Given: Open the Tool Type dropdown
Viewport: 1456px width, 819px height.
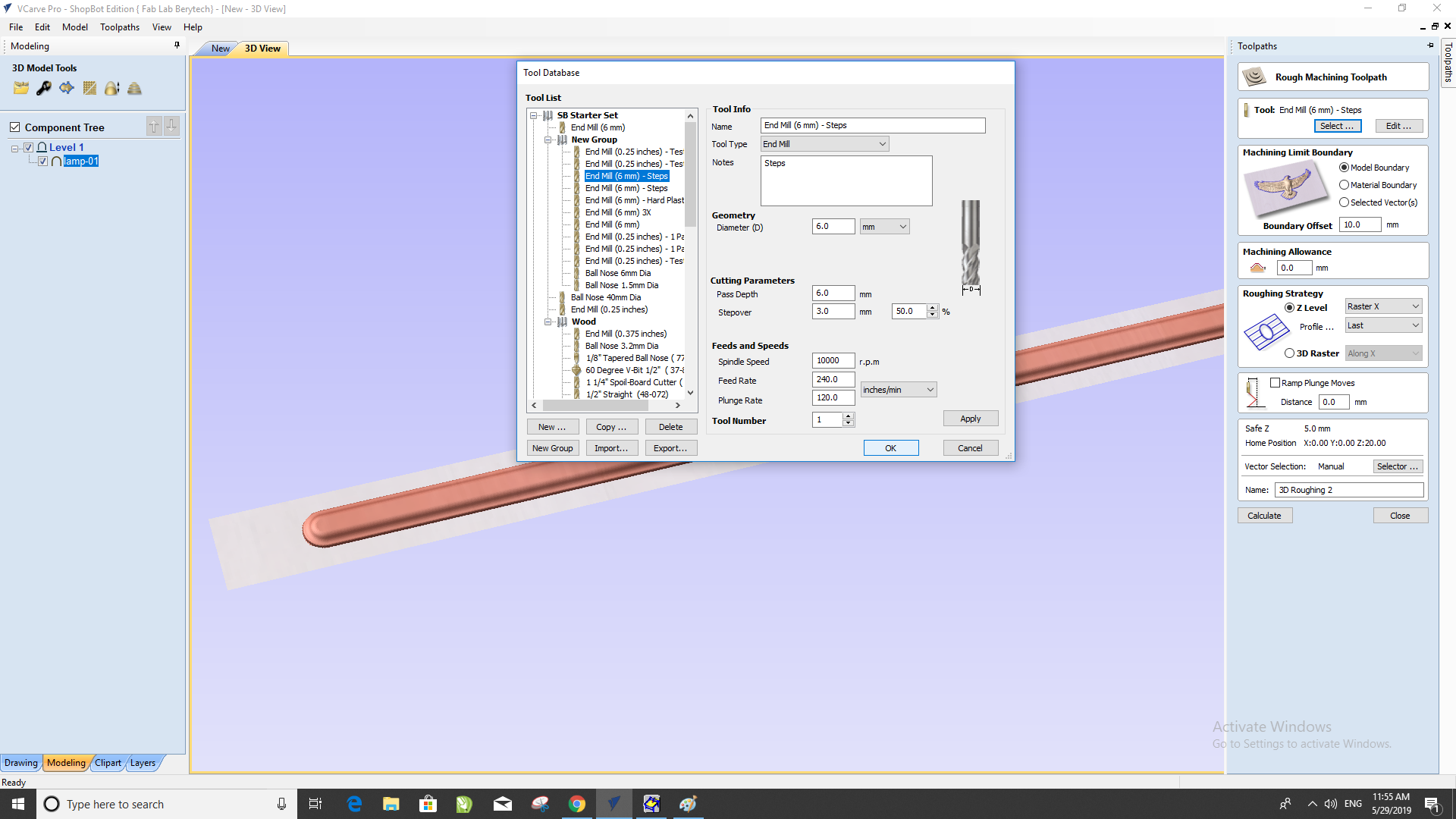Looking at the screenshot, I should tap(824, 144).
